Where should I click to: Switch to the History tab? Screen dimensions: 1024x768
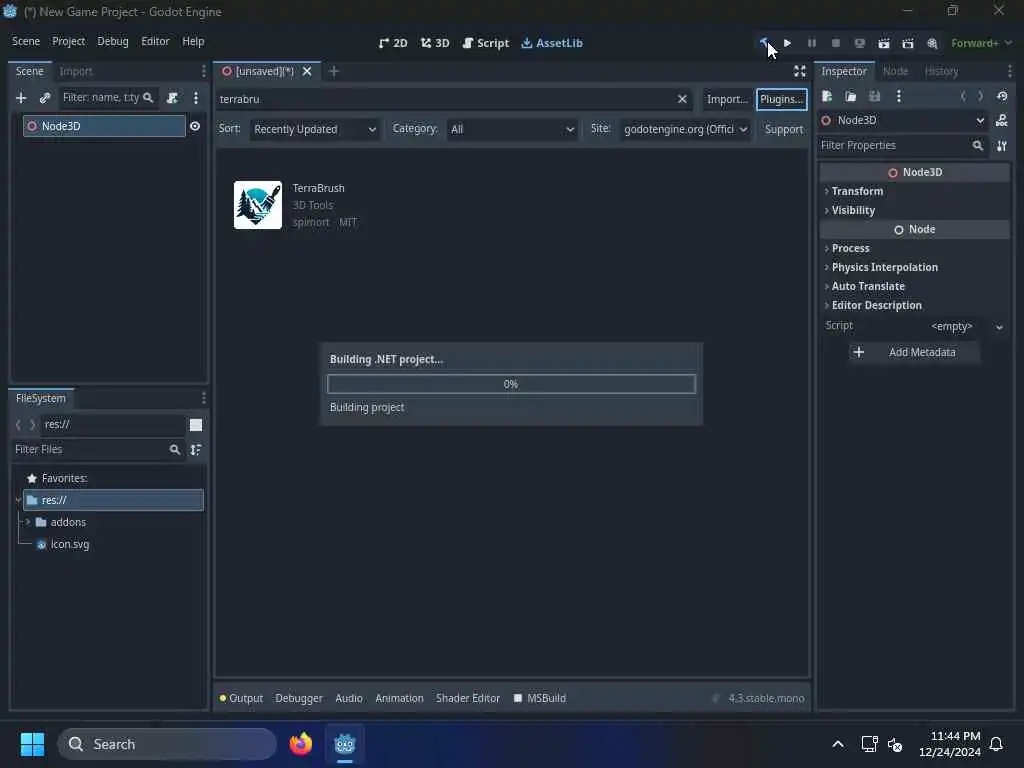(941, 71)
